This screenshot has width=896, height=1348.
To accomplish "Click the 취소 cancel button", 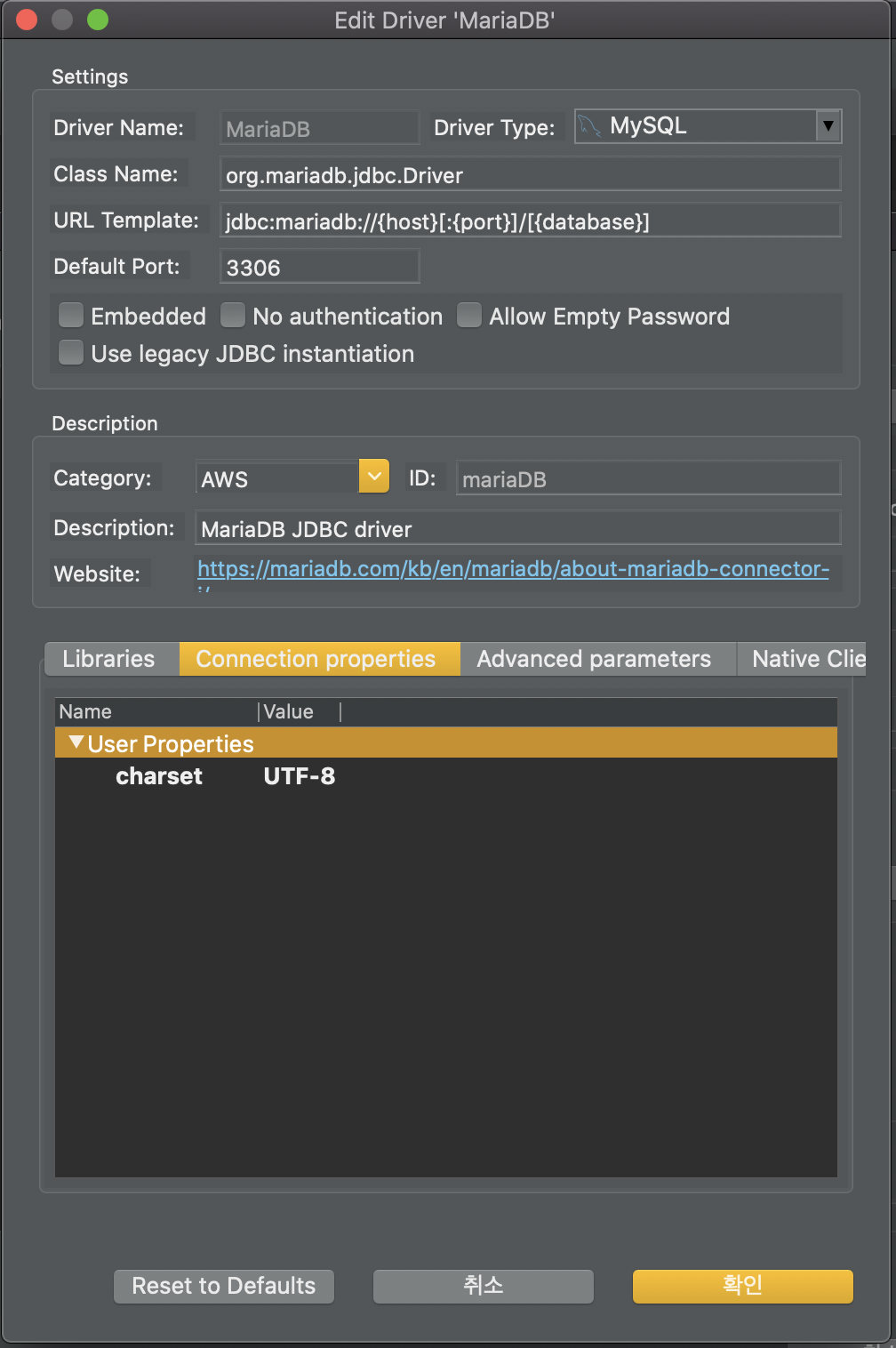I will [x=484, y=1286].
